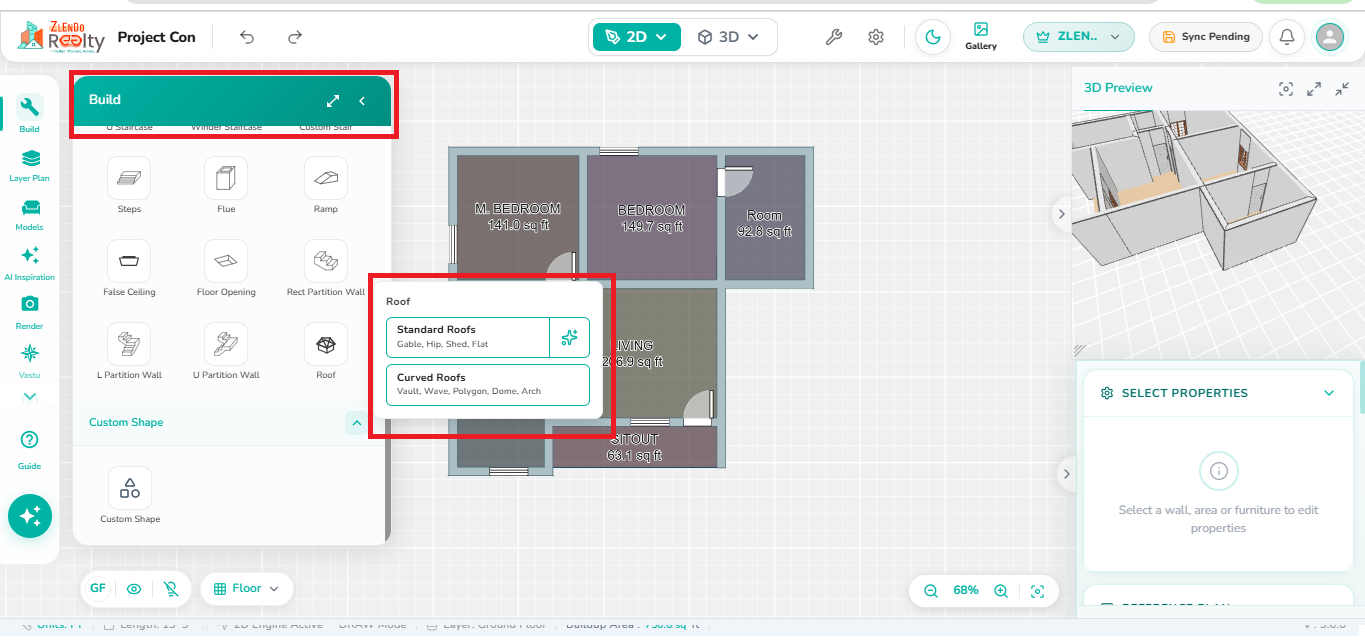Select the L Partition Wall element
The width and height of the screenshot is (1365, 641).
point(129,351)
